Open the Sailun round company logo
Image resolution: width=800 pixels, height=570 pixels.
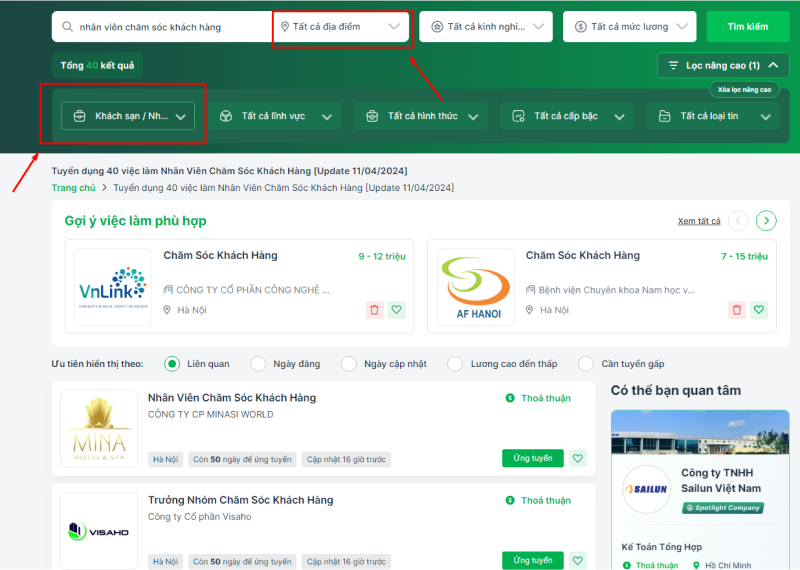pyautogui.click(x=646, y=489)
